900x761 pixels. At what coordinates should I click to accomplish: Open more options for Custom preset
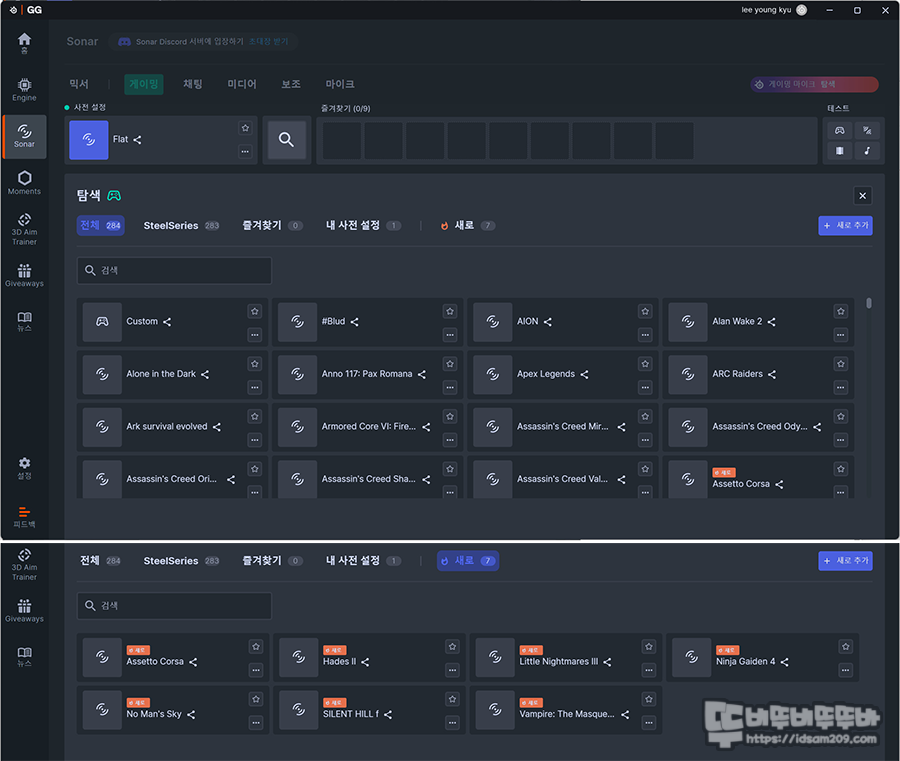click(255, 335)
